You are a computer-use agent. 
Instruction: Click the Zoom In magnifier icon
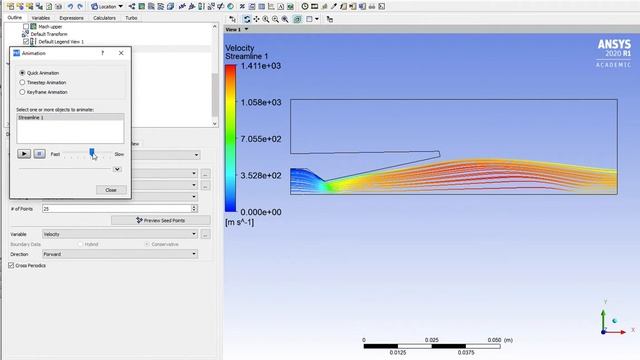pyautogui.click(x=266, y=19)
